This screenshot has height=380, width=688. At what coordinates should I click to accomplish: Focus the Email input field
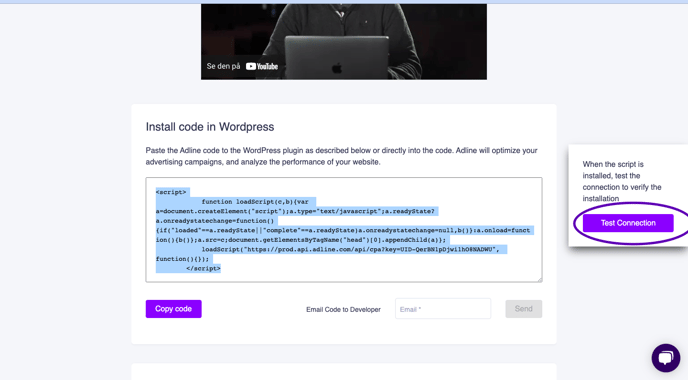[x=443, y=309]
